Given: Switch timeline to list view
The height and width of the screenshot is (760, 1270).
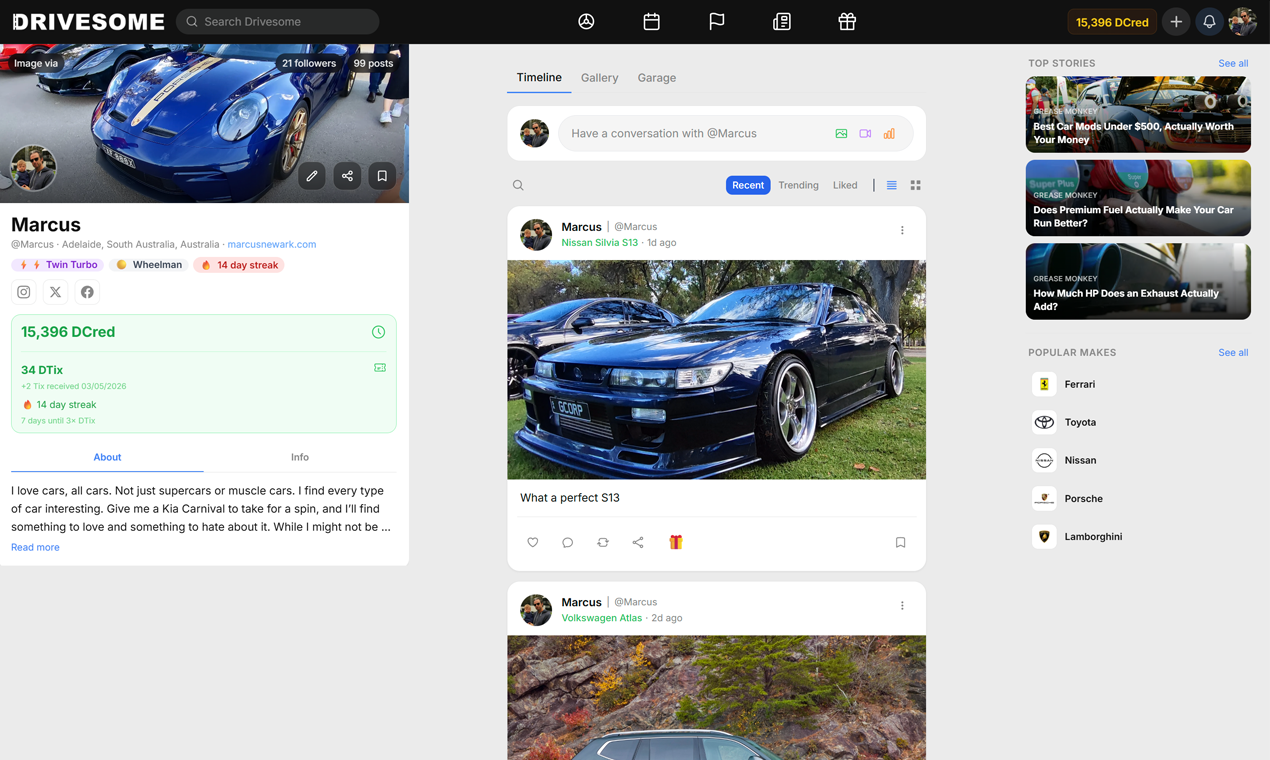Looking at the screenshot, I should [x=892, y=185].
